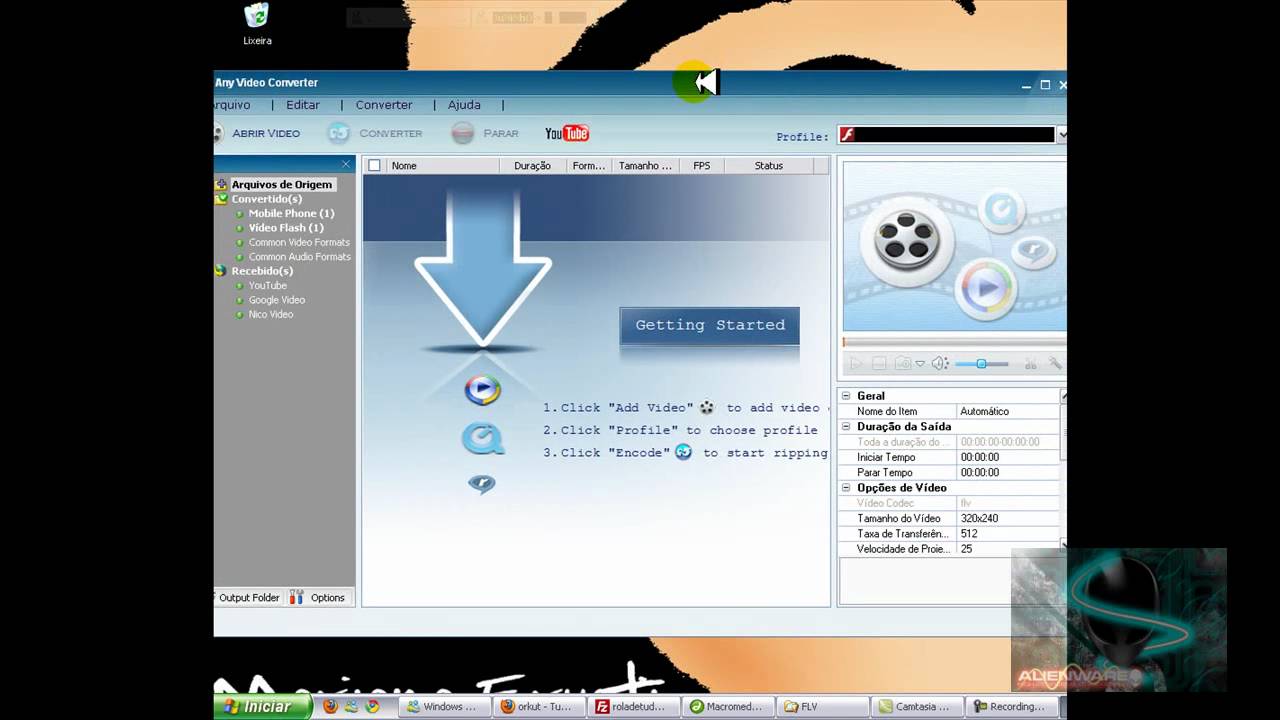Sort list by Nome column
1280x720 pixels.
(443, 166)
